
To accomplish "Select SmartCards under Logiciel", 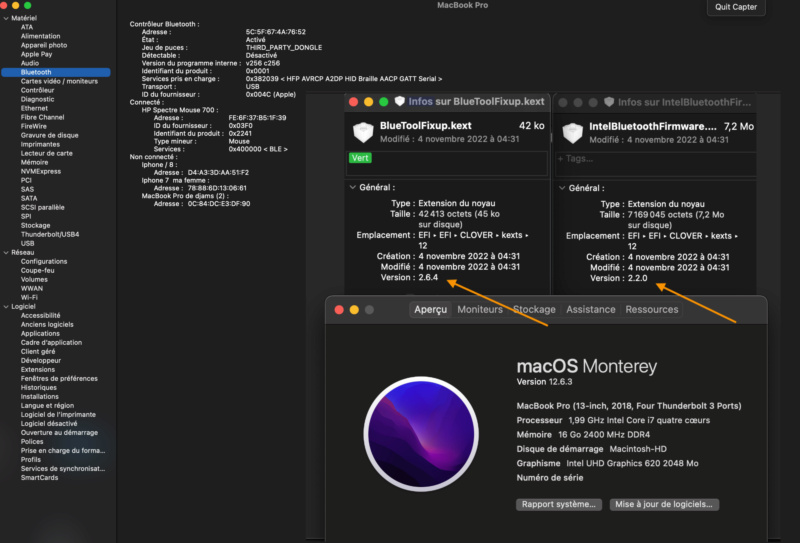I will click(39, 478).
